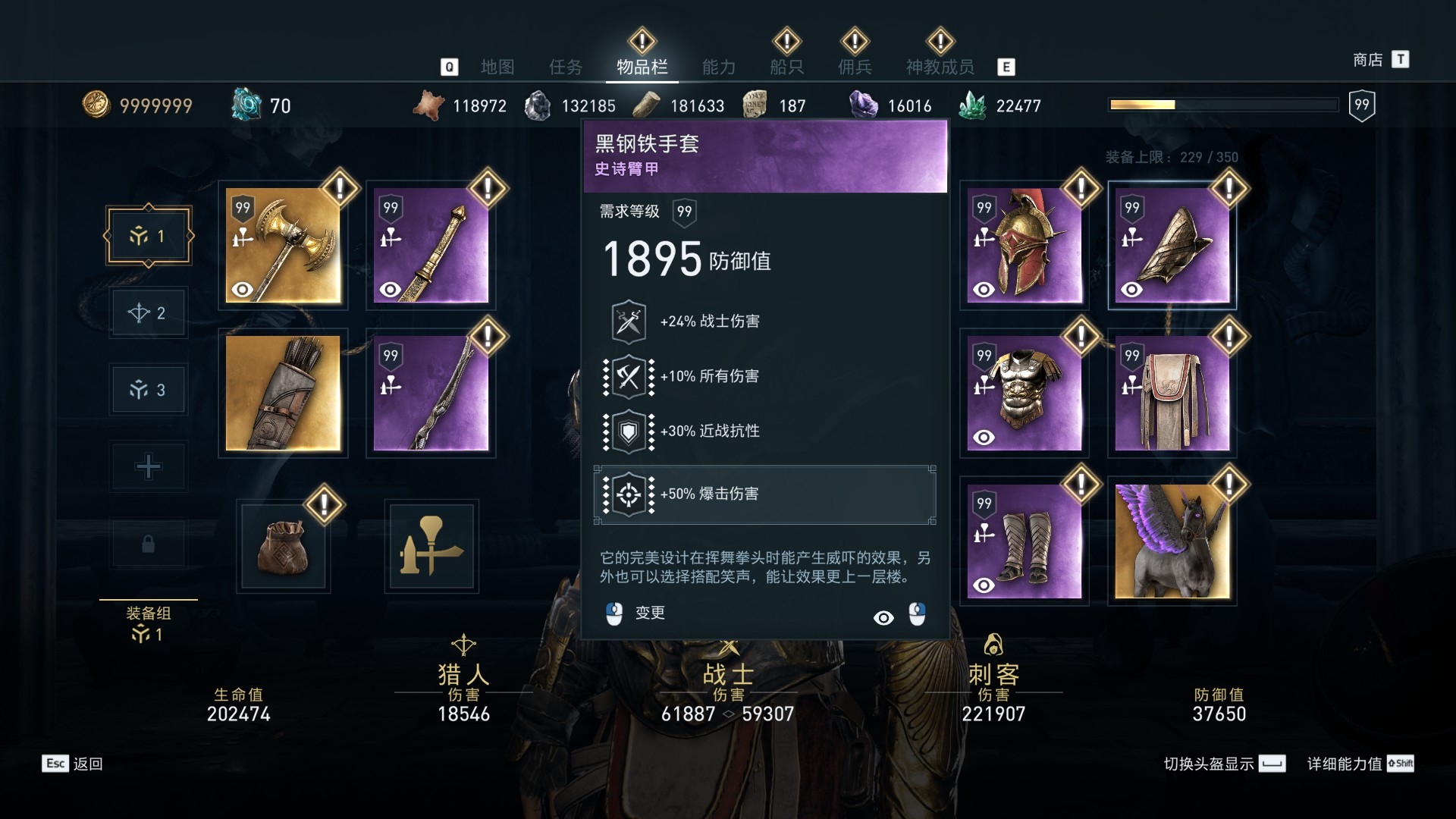Select the chest armor equipment slot
The width and height of the screenshot is (1456, 819).
(1025, 393)
